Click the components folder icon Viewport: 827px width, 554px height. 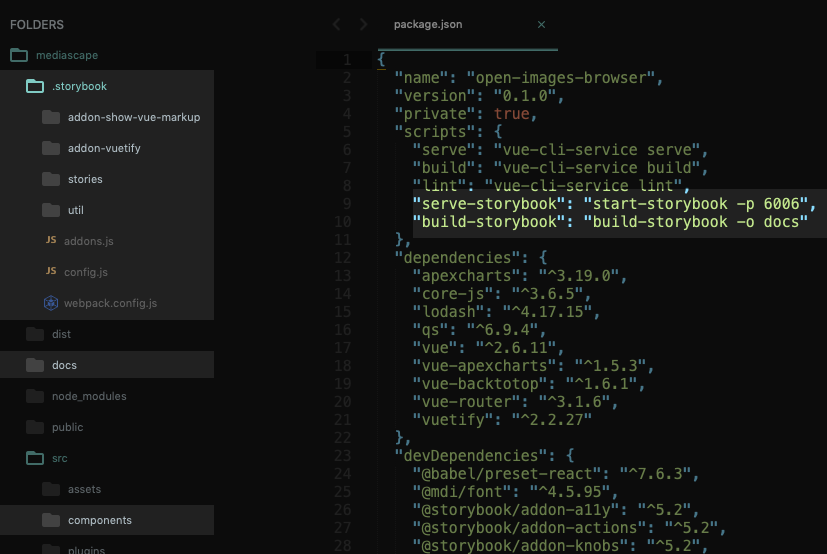click(51, 520)
